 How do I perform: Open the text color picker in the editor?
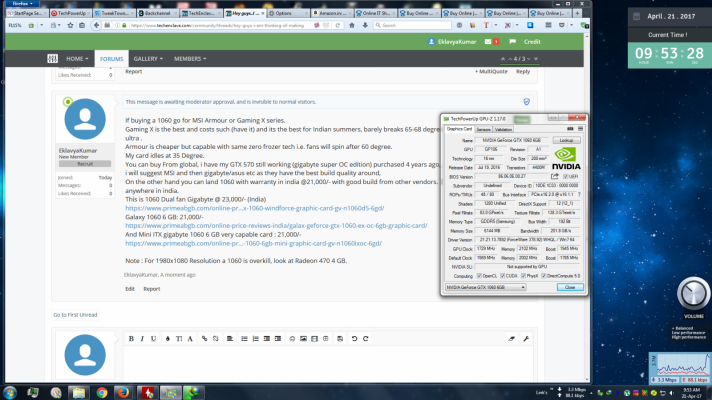coord(168,338)
